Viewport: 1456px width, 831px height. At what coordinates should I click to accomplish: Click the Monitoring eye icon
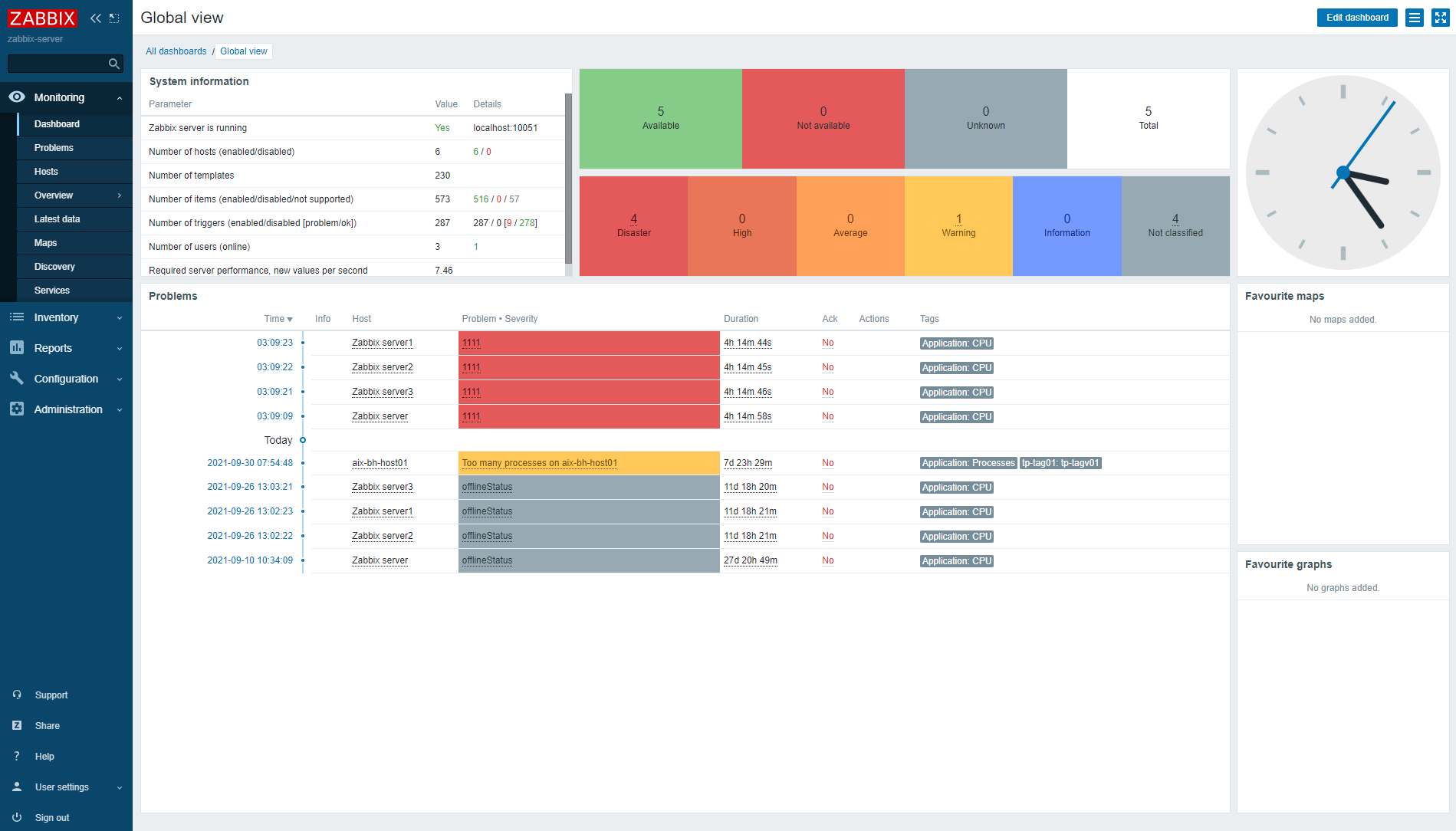pyautogui.click(x=17, y=97)
